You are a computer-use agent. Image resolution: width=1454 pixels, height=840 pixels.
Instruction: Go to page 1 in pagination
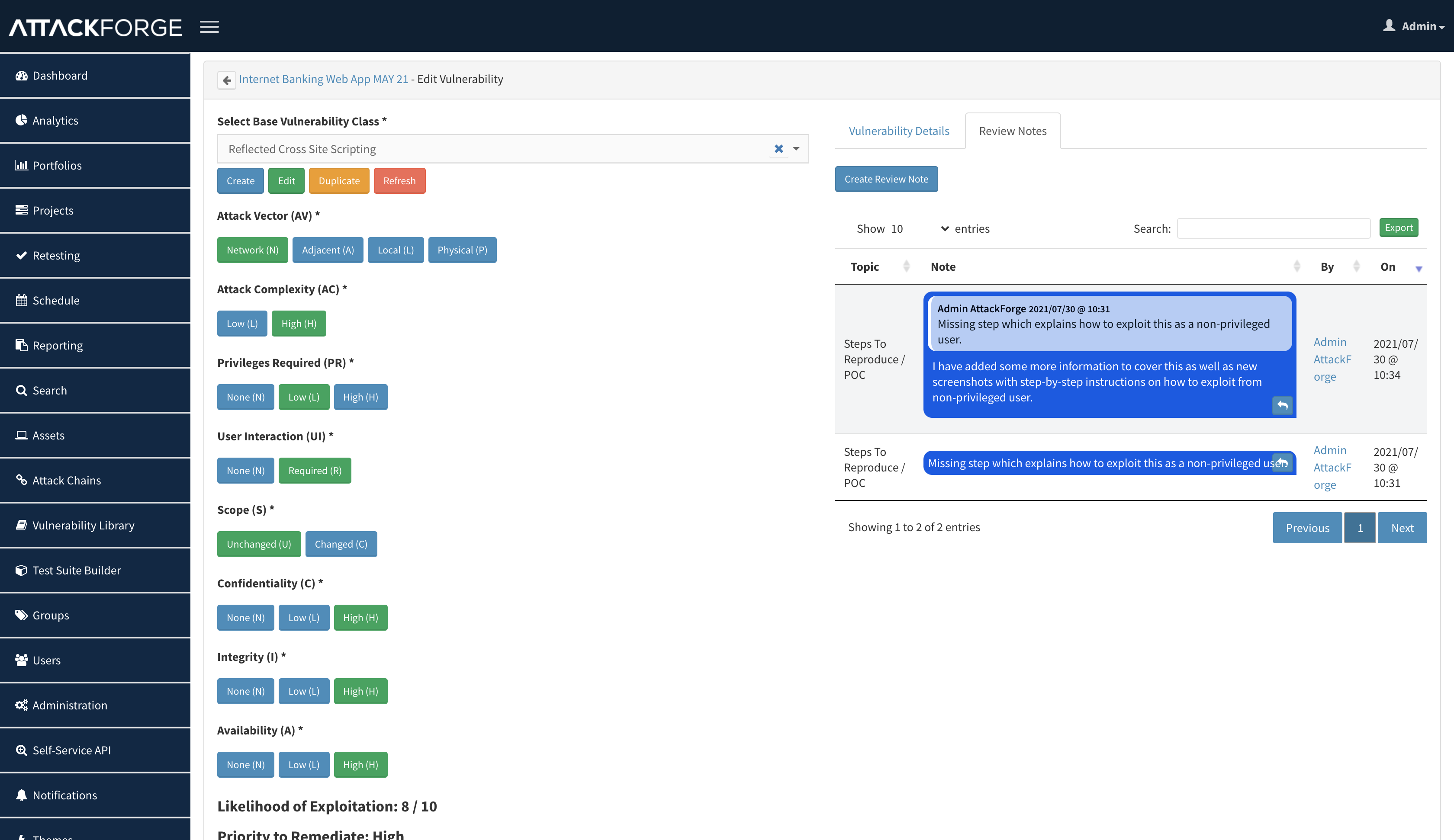1359,528
